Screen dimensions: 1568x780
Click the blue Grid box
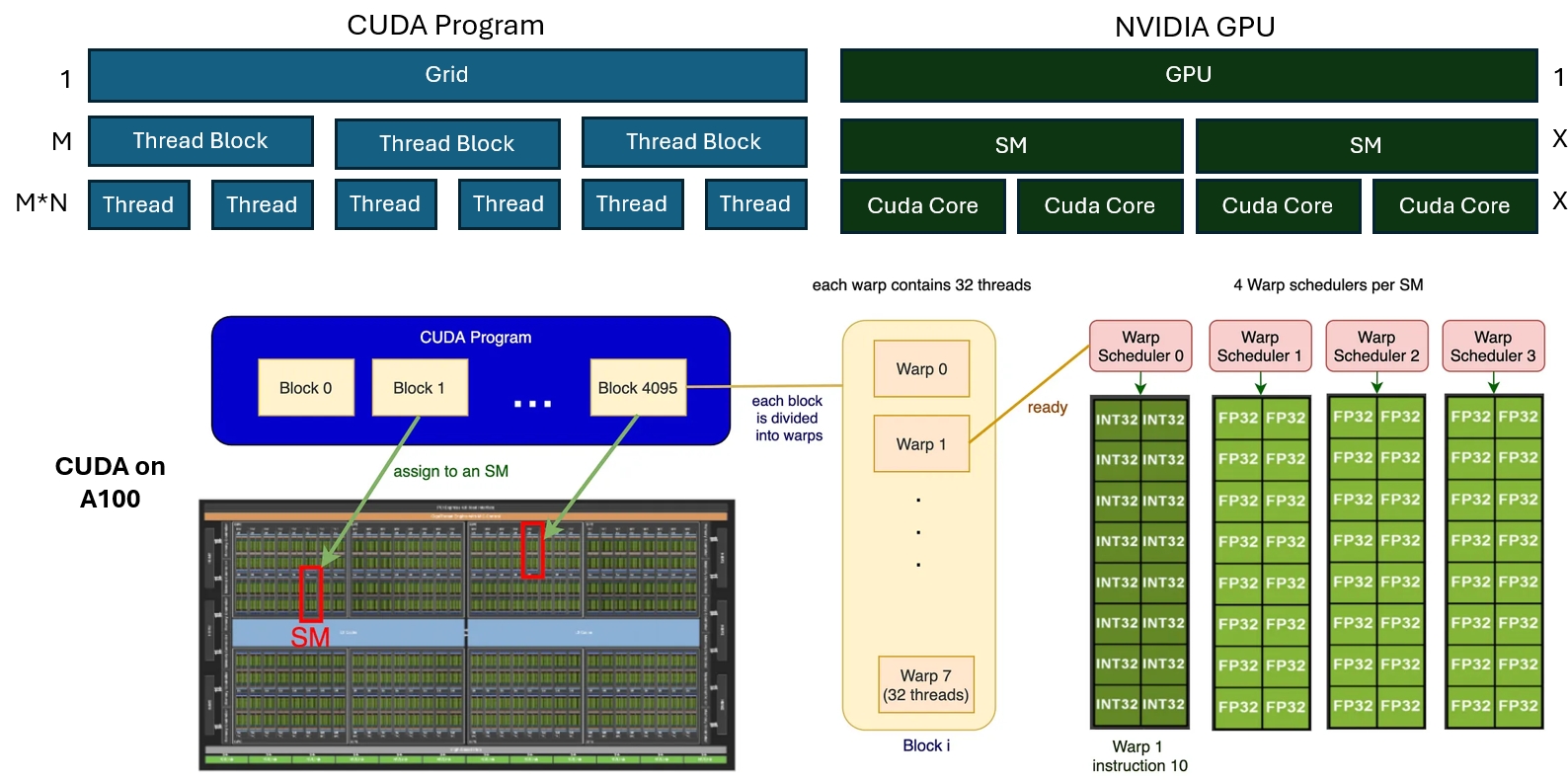click(447, 75)
